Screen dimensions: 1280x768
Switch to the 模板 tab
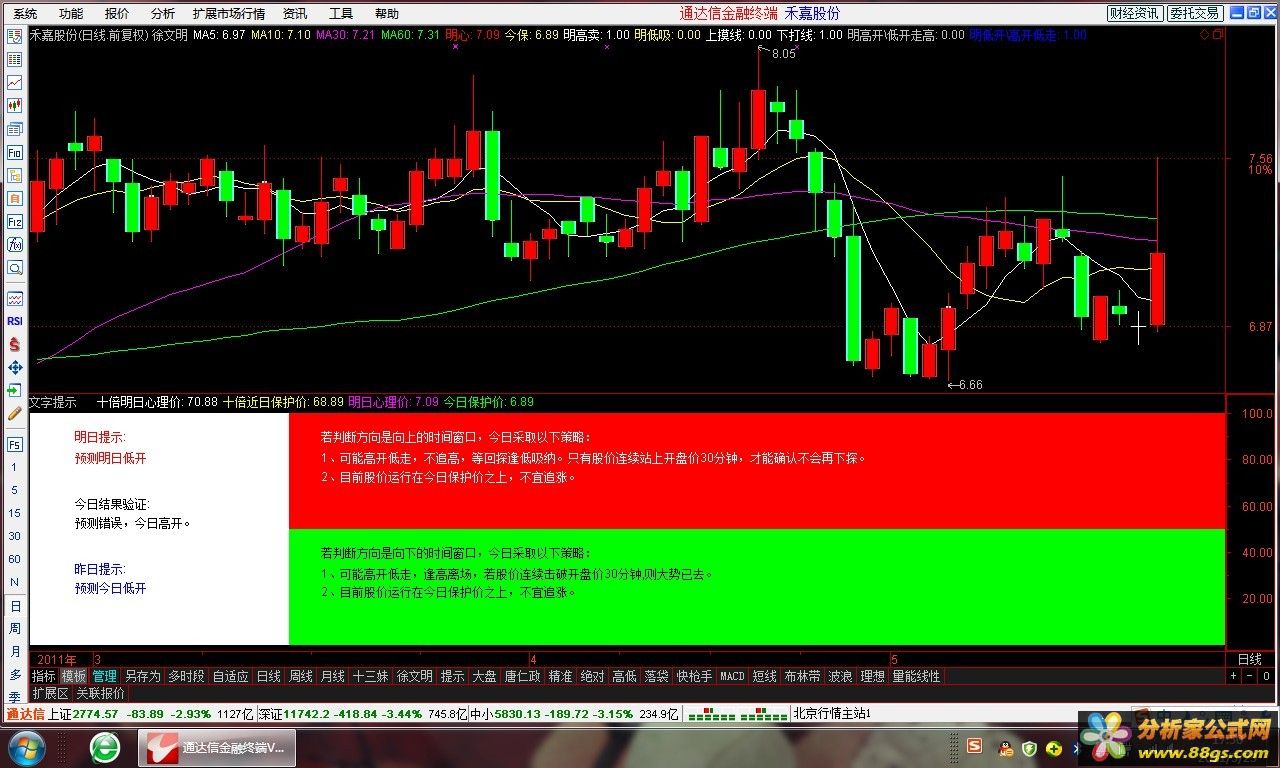(x=74, y=677)
